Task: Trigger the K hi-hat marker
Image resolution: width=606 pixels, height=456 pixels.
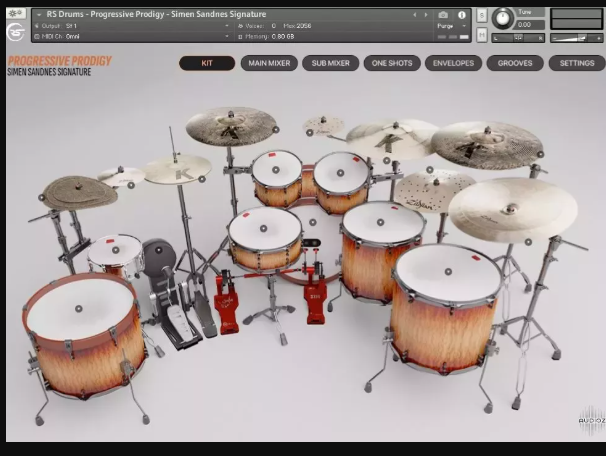Action: pos(202,179)
